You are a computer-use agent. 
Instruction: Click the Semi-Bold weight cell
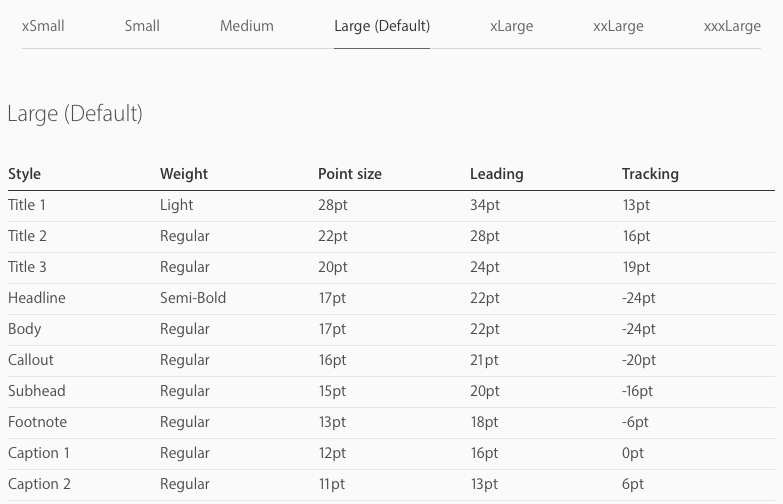[193, 298]
